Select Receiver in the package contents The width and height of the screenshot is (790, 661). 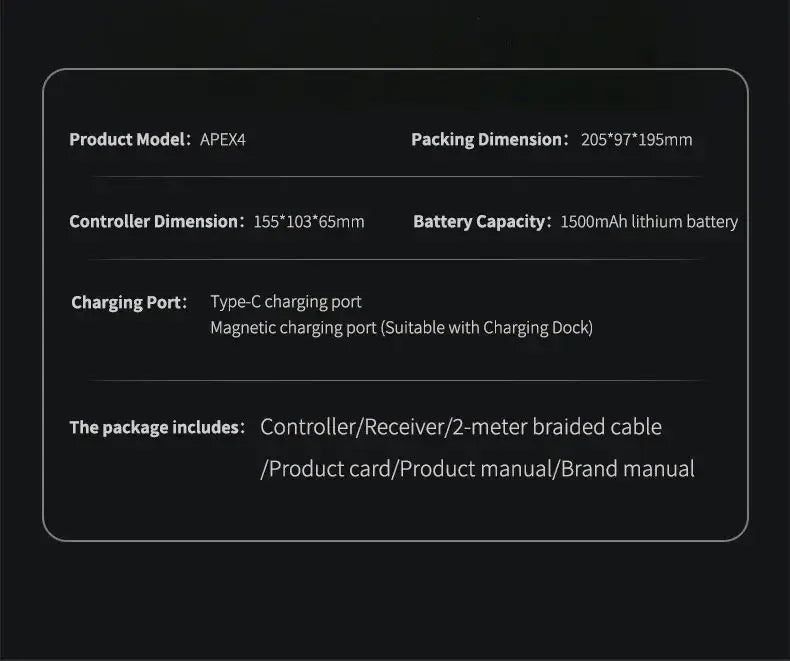click(x=404, y=427)
